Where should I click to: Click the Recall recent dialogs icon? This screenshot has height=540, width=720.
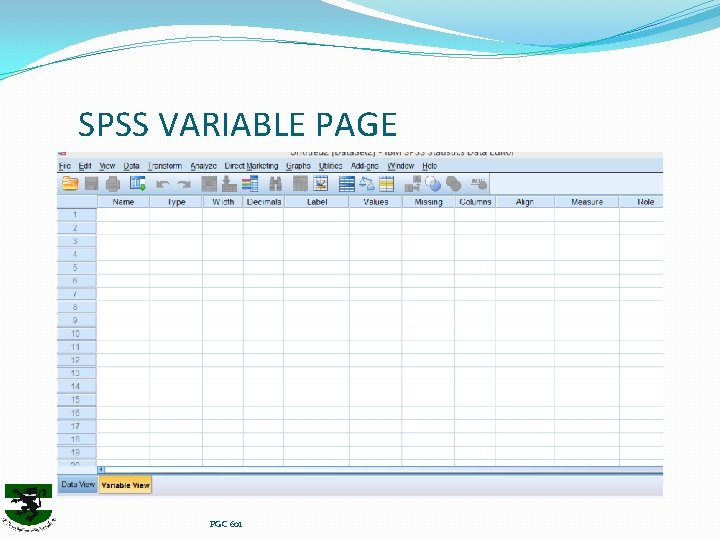tap(137, 184)
